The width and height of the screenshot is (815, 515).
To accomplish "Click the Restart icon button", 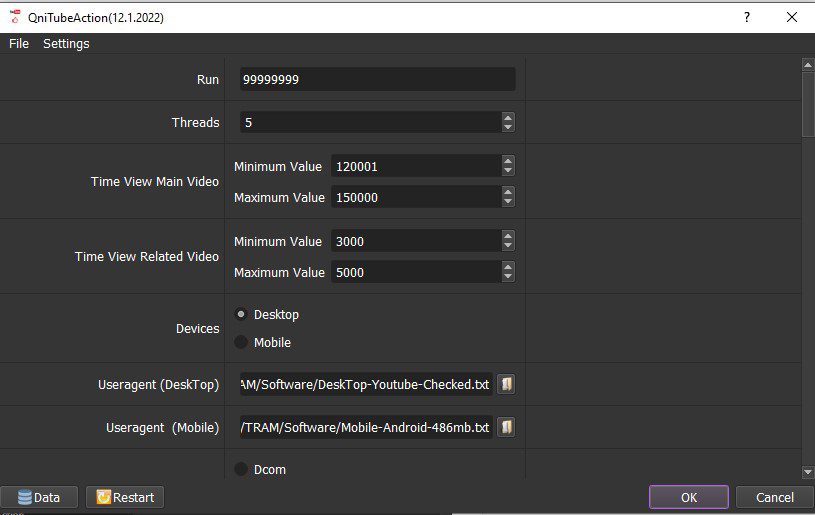I will 124,497.
